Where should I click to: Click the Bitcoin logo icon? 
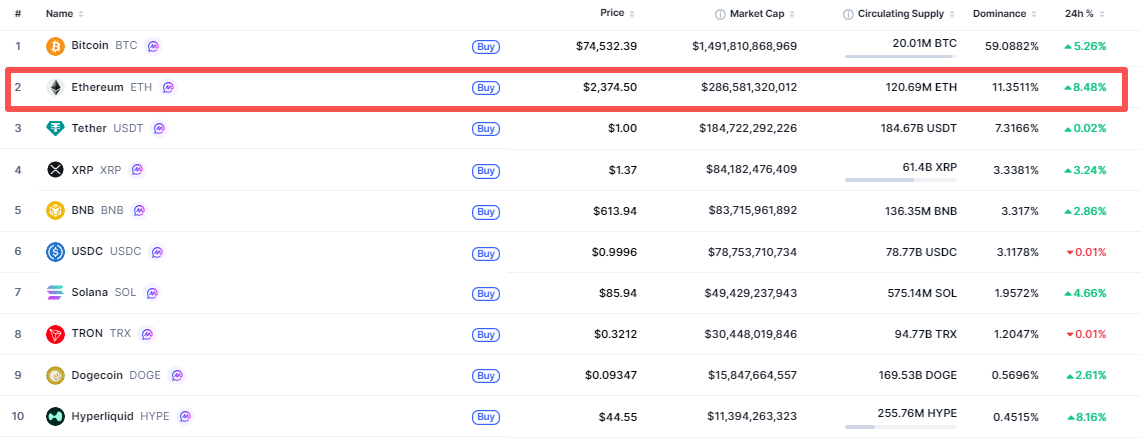(56, 46)
